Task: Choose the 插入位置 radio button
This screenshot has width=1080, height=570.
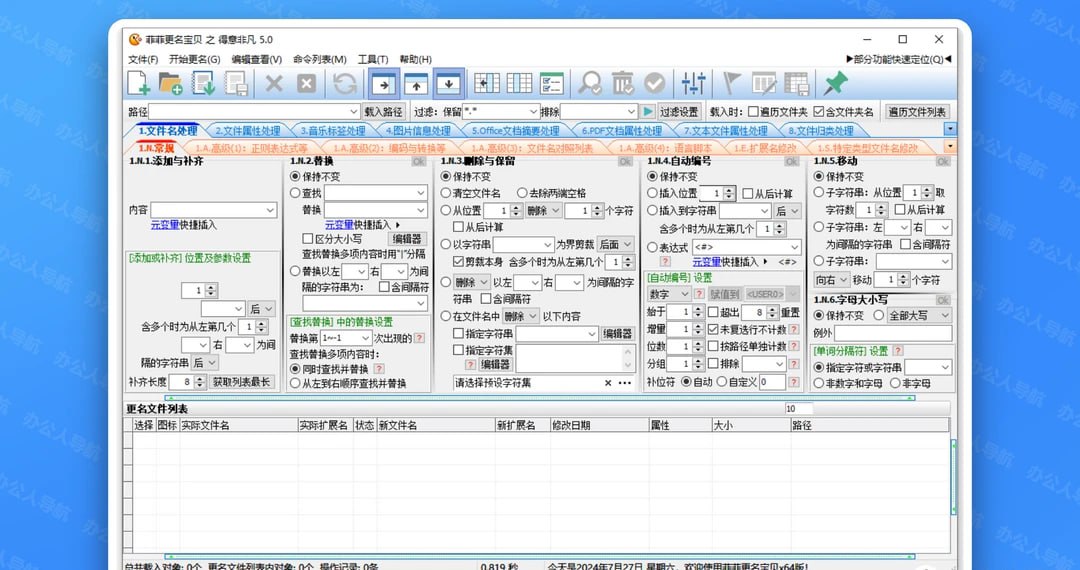Action: tap(652, 193)
